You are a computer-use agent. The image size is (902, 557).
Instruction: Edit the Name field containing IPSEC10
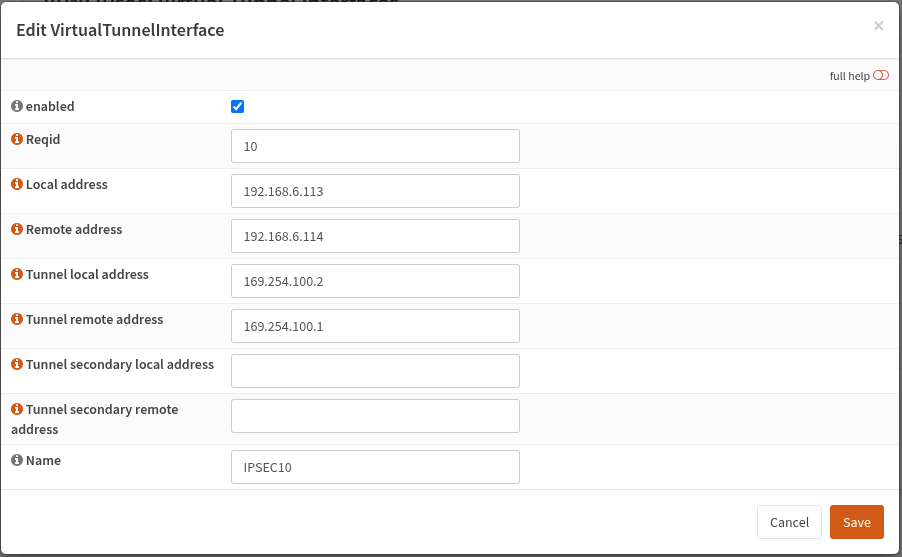pos(375,467)
